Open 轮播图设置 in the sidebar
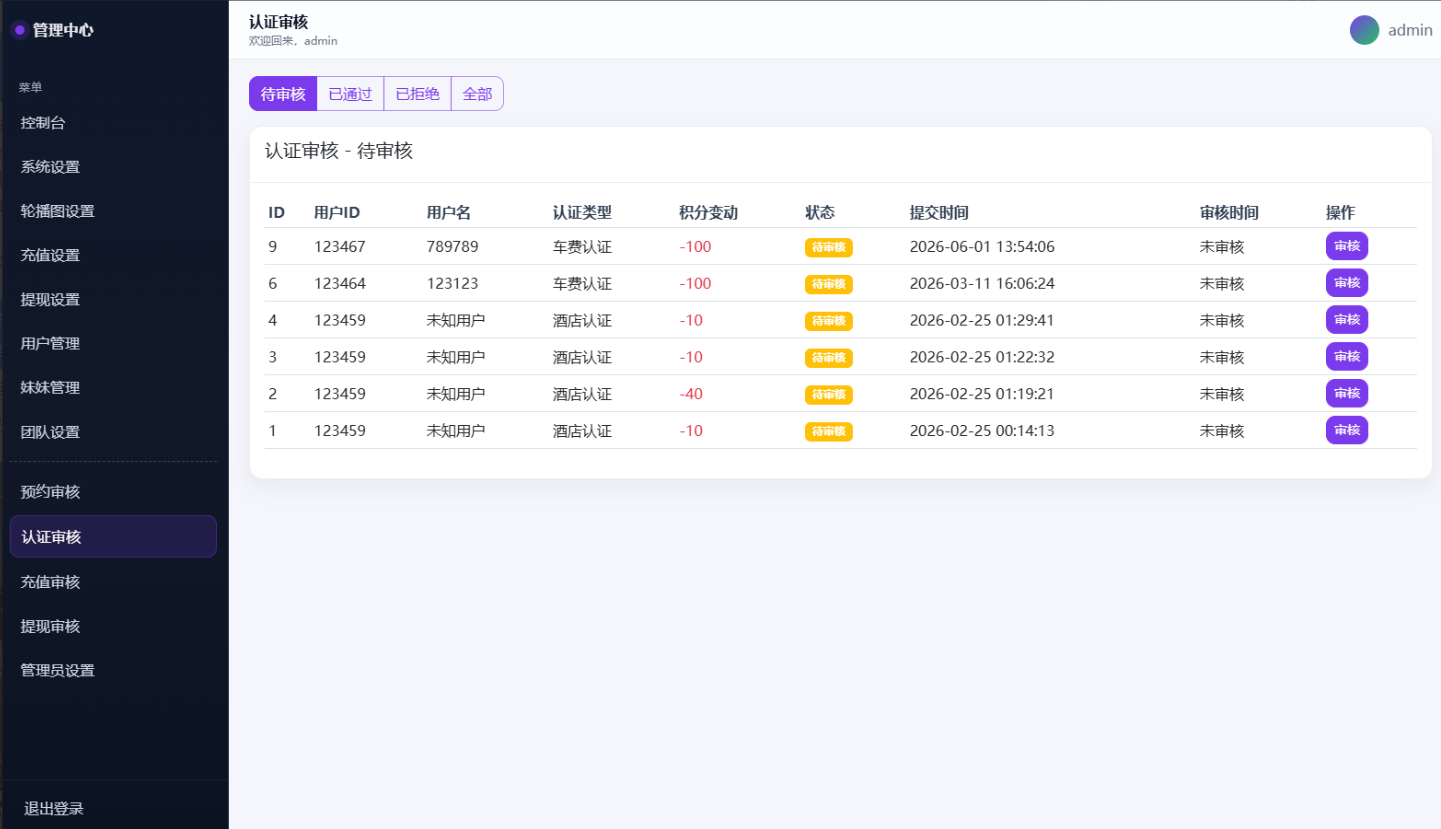This screenshot has height=829, width=1441. pyautogui.click(x=114, y=211)
